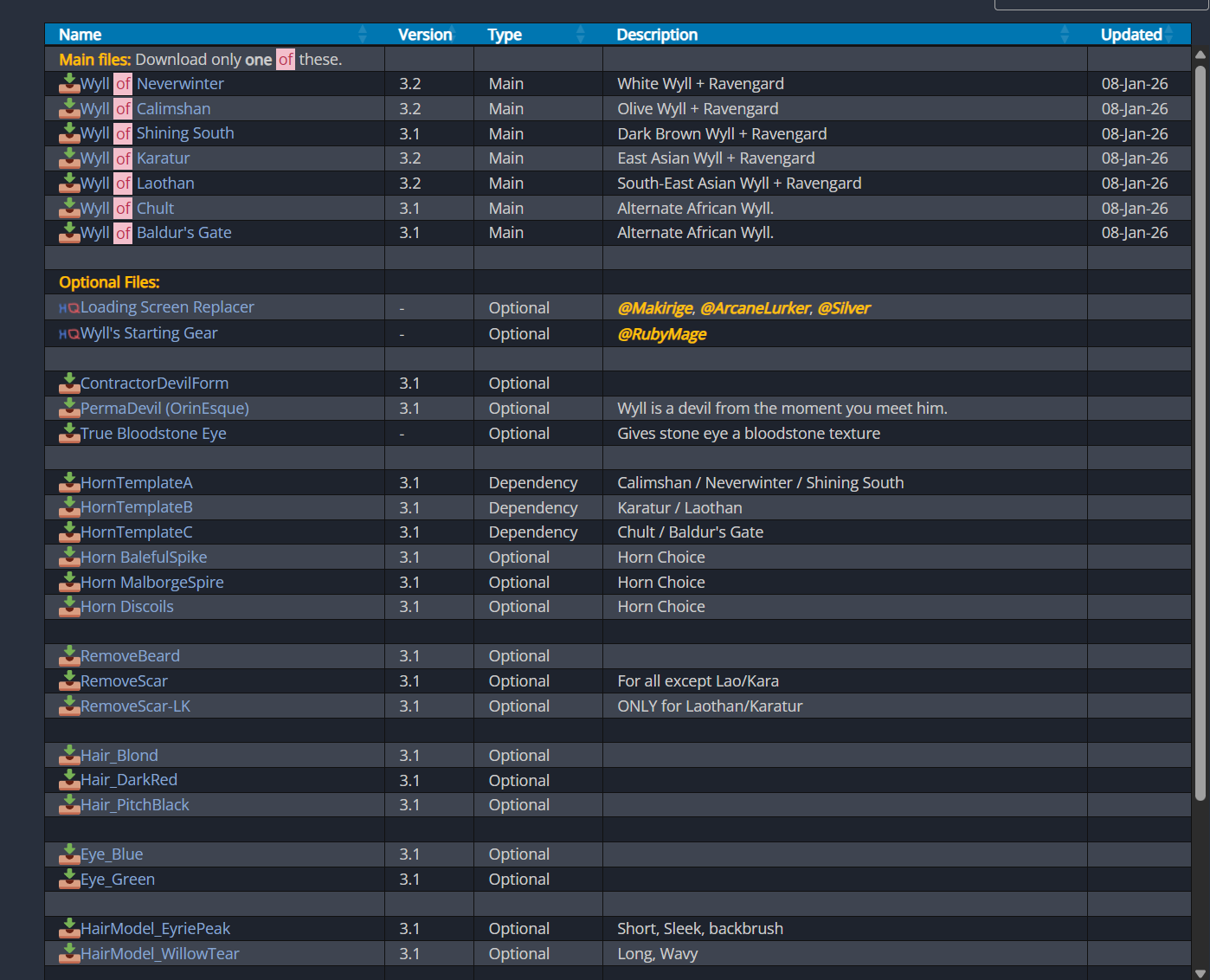
Task: Open the @RubyMage credit link
Action: tap(662, 334)
